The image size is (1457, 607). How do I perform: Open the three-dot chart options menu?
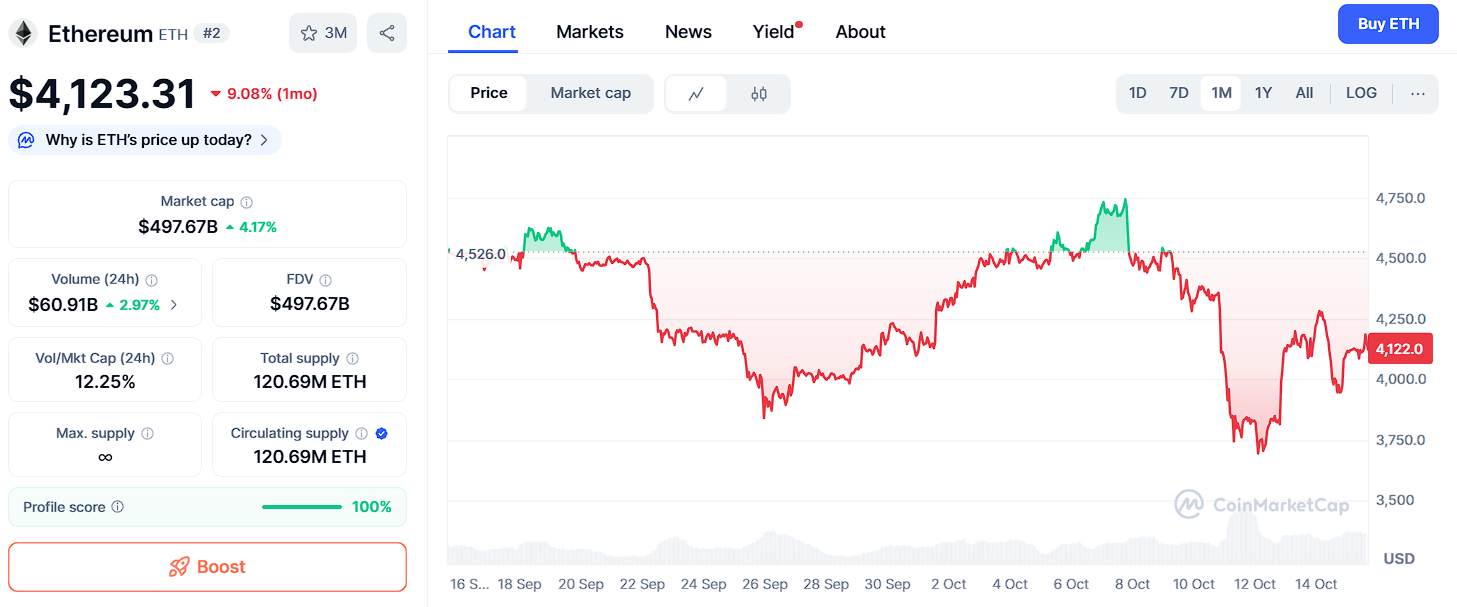coord(1418,93)
